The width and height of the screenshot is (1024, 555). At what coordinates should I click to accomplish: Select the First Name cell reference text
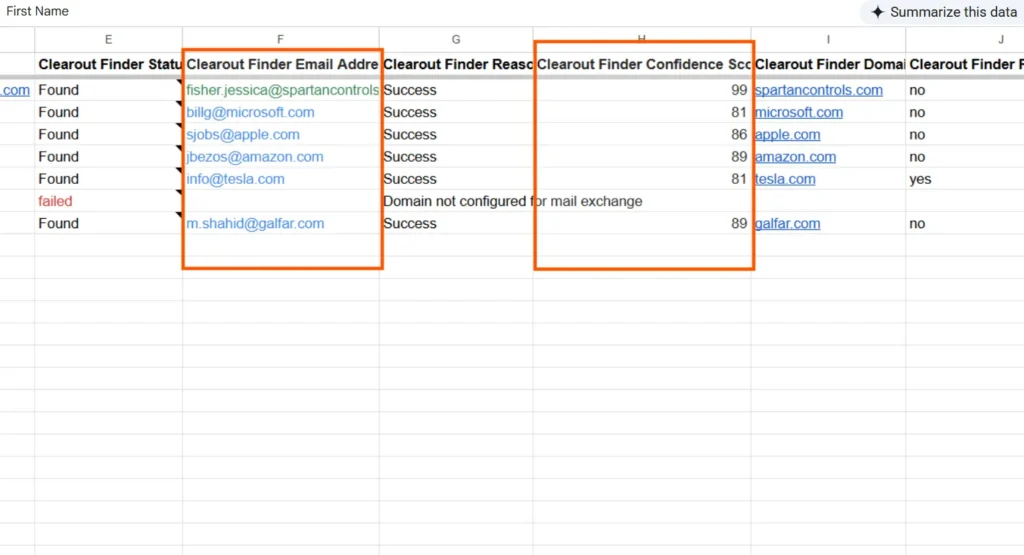[x=37, y=11]
